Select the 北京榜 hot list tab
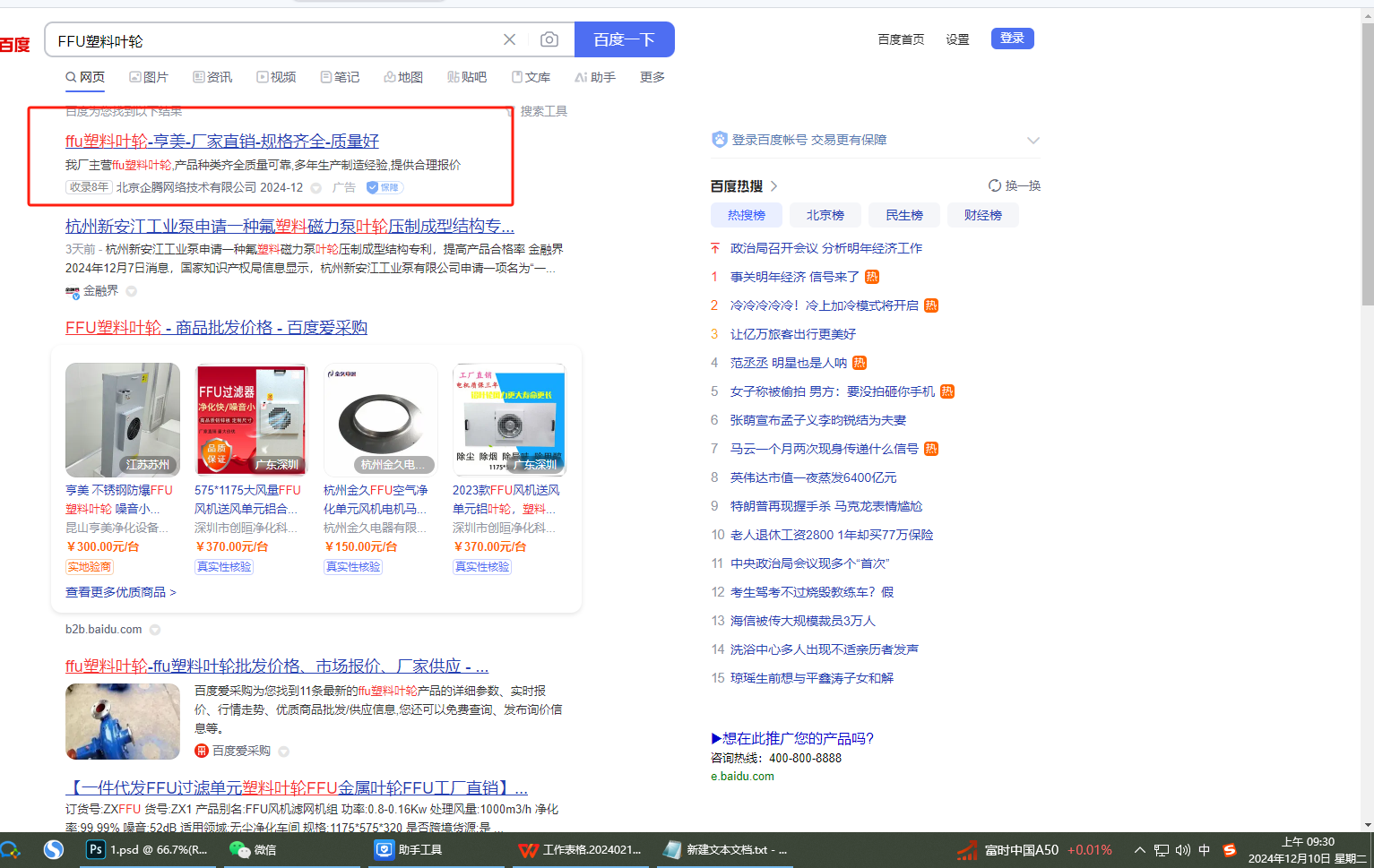Screen dimensions: 1374x868 click(825, 215)
